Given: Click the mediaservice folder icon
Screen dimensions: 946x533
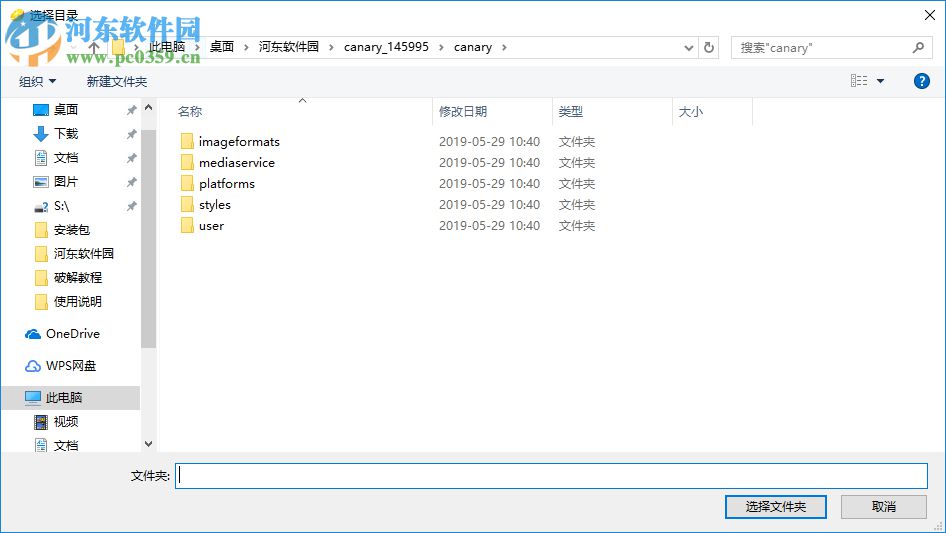Looking at the screenshot, I should click(187, 162).
